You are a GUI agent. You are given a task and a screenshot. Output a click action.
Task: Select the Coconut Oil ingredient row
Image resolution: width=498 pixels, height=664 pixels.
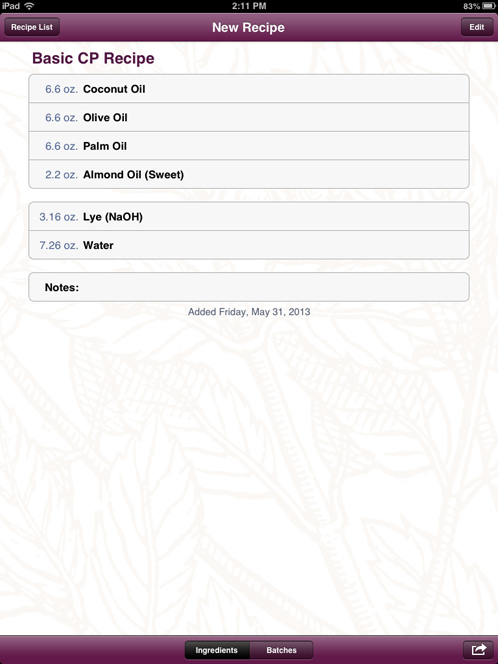249,89
